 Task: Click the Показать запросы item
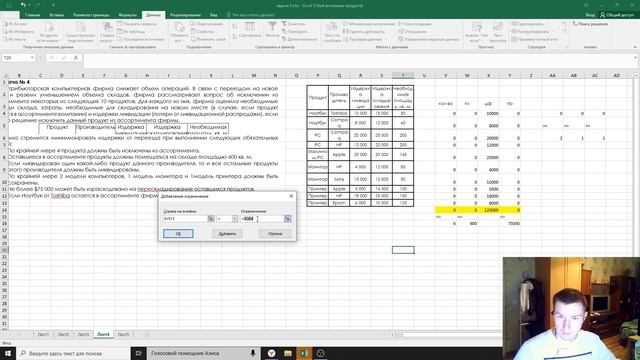137,24
